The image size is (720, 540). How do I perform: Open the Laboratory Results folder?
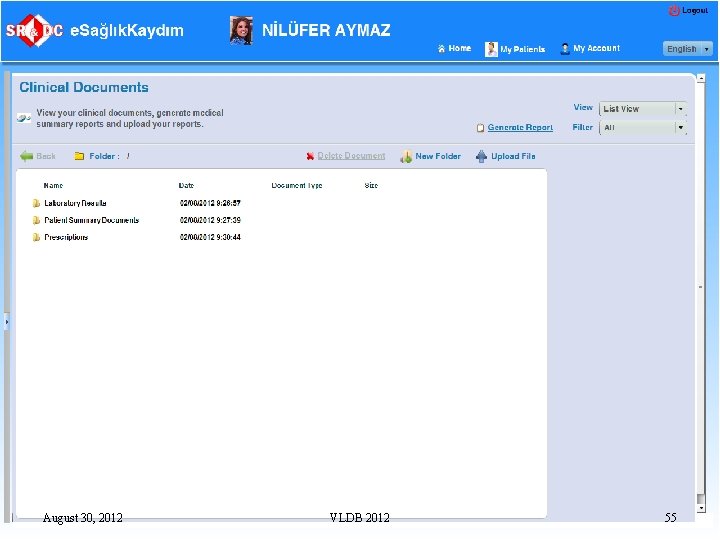click(75, 203)
